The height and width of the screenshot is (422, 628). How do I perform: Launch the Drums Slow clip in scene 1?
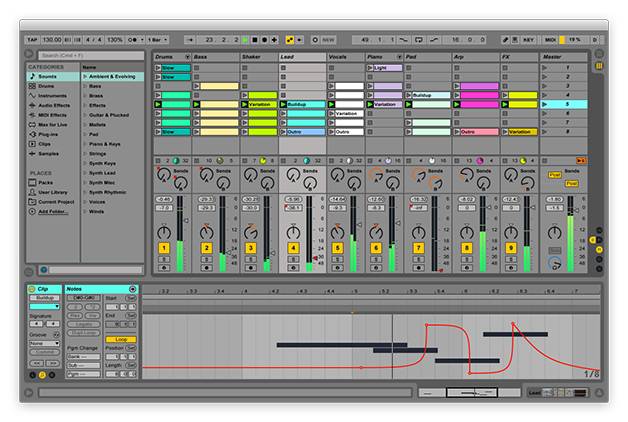pyautogui.click(x=157, y=67)
